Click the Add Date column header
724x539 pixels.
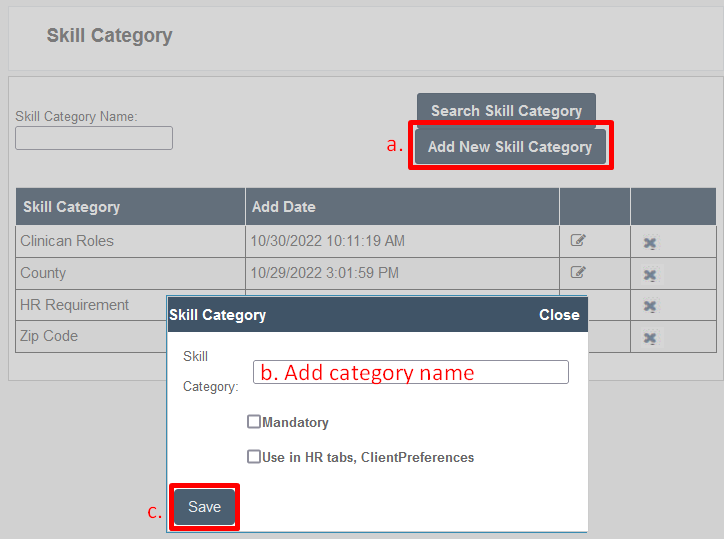[x=402, y=206]
